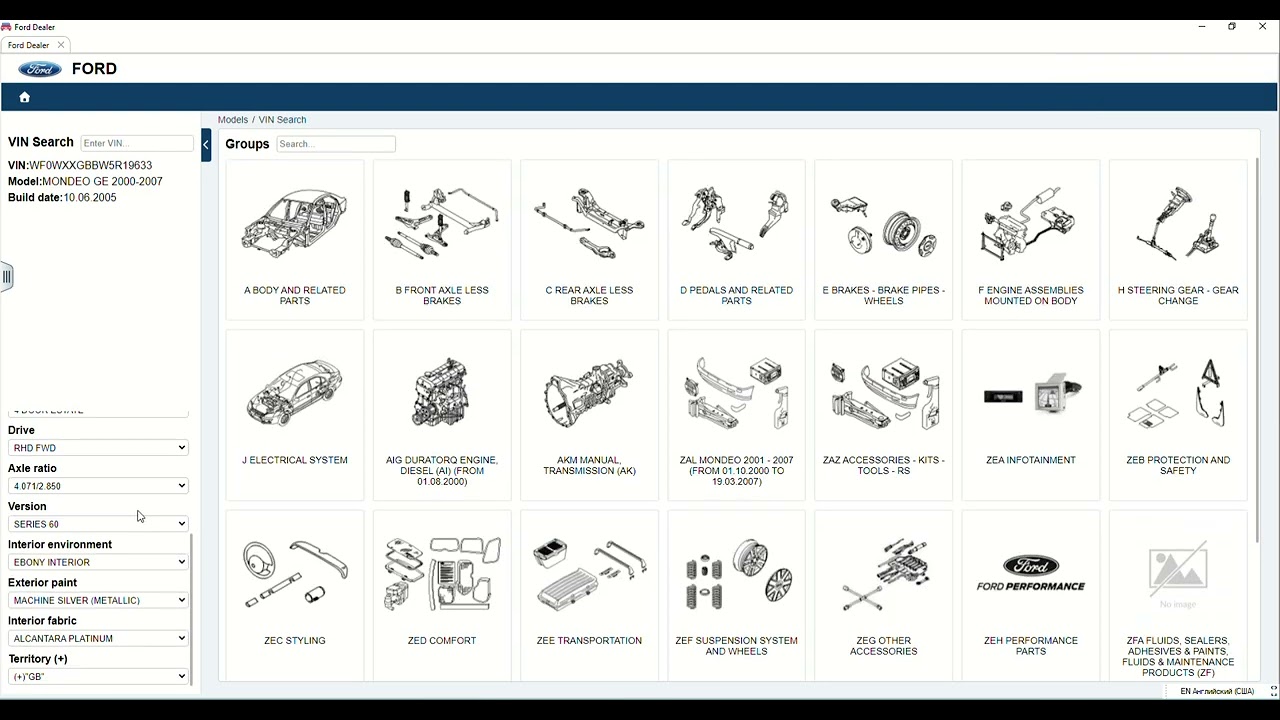
Task: Open the A Body and Related Parts group
Action: click(295, 240)
